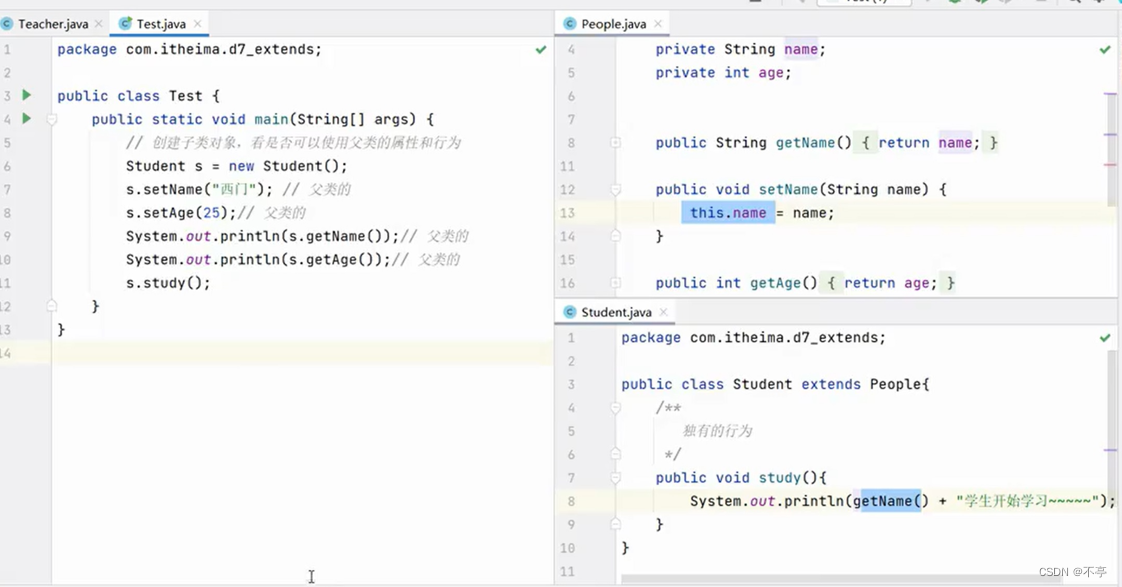Click the run arrow beside main method
The height and width of the screenshot is (587, 1122).
[26, 118]
